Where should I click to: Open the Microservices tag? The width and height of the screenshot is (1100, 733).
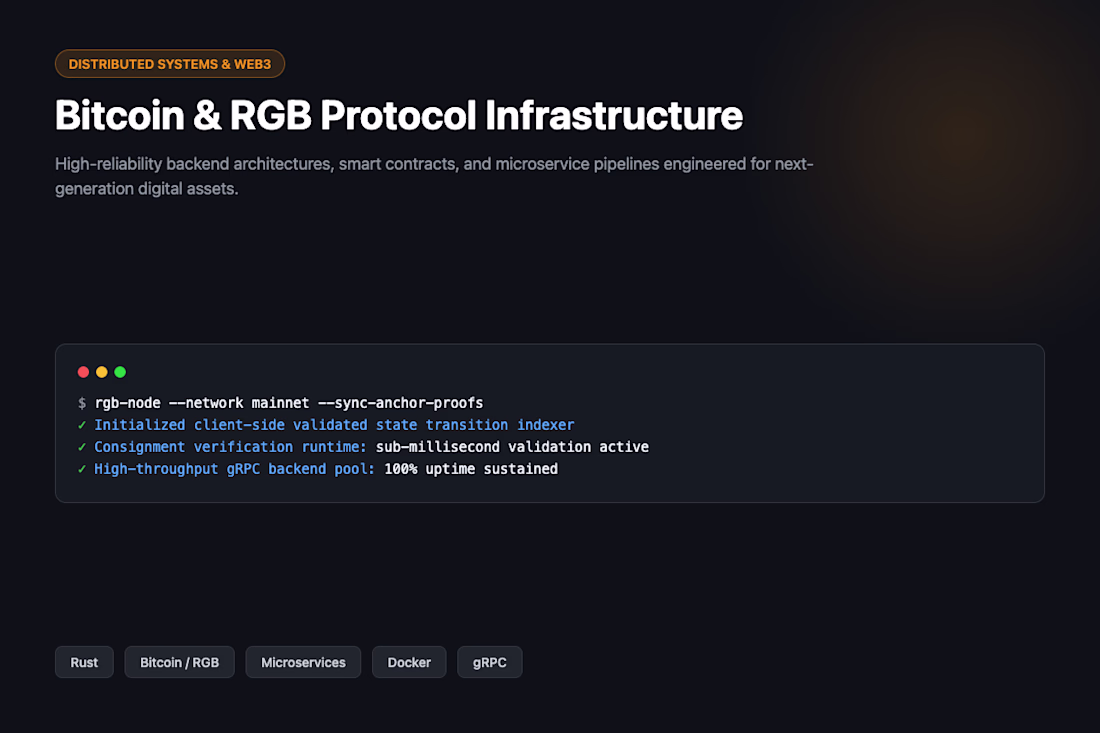pyautogui.click(x=303, y=662)
